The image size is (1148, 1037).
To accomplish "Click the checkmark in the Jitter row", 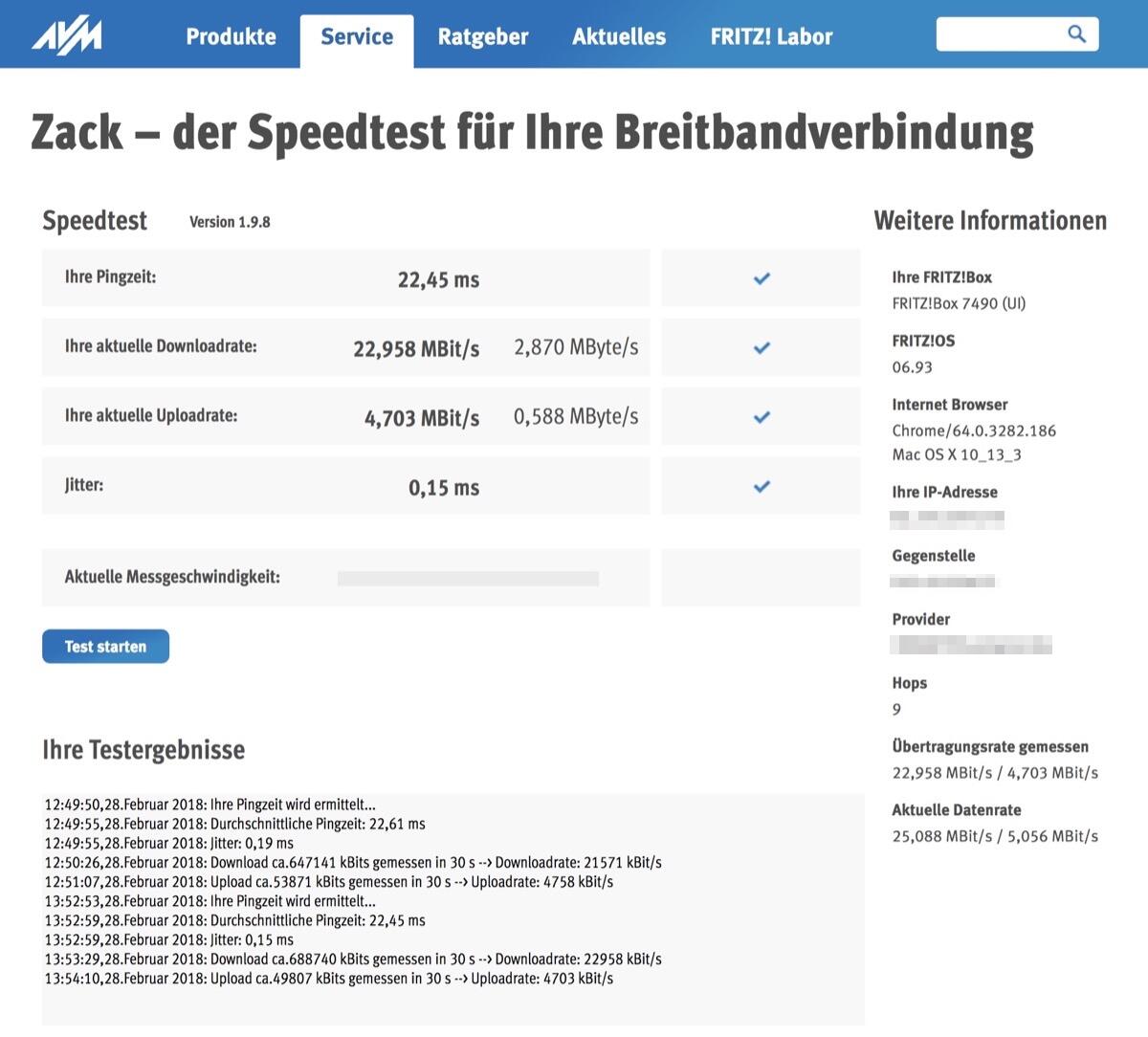I will point(762,487).
